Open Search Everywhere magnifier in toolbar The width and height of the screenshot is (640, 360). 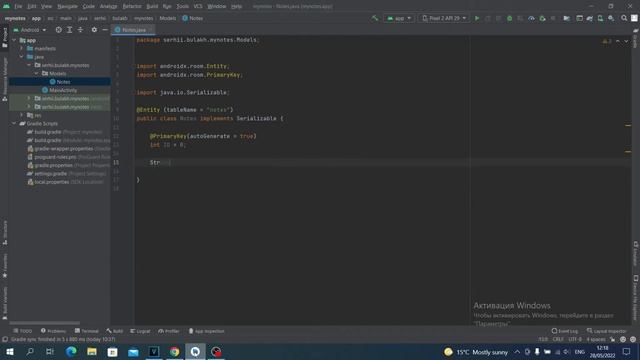(x=624, y=18)
